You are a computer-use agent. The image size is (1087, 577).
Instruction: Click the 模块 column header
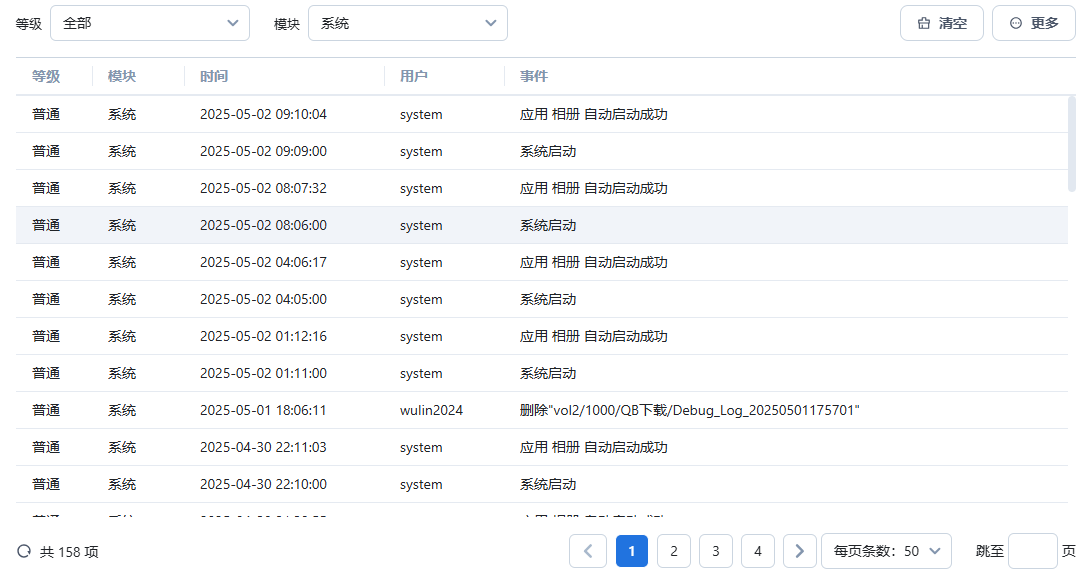(122, 76)
